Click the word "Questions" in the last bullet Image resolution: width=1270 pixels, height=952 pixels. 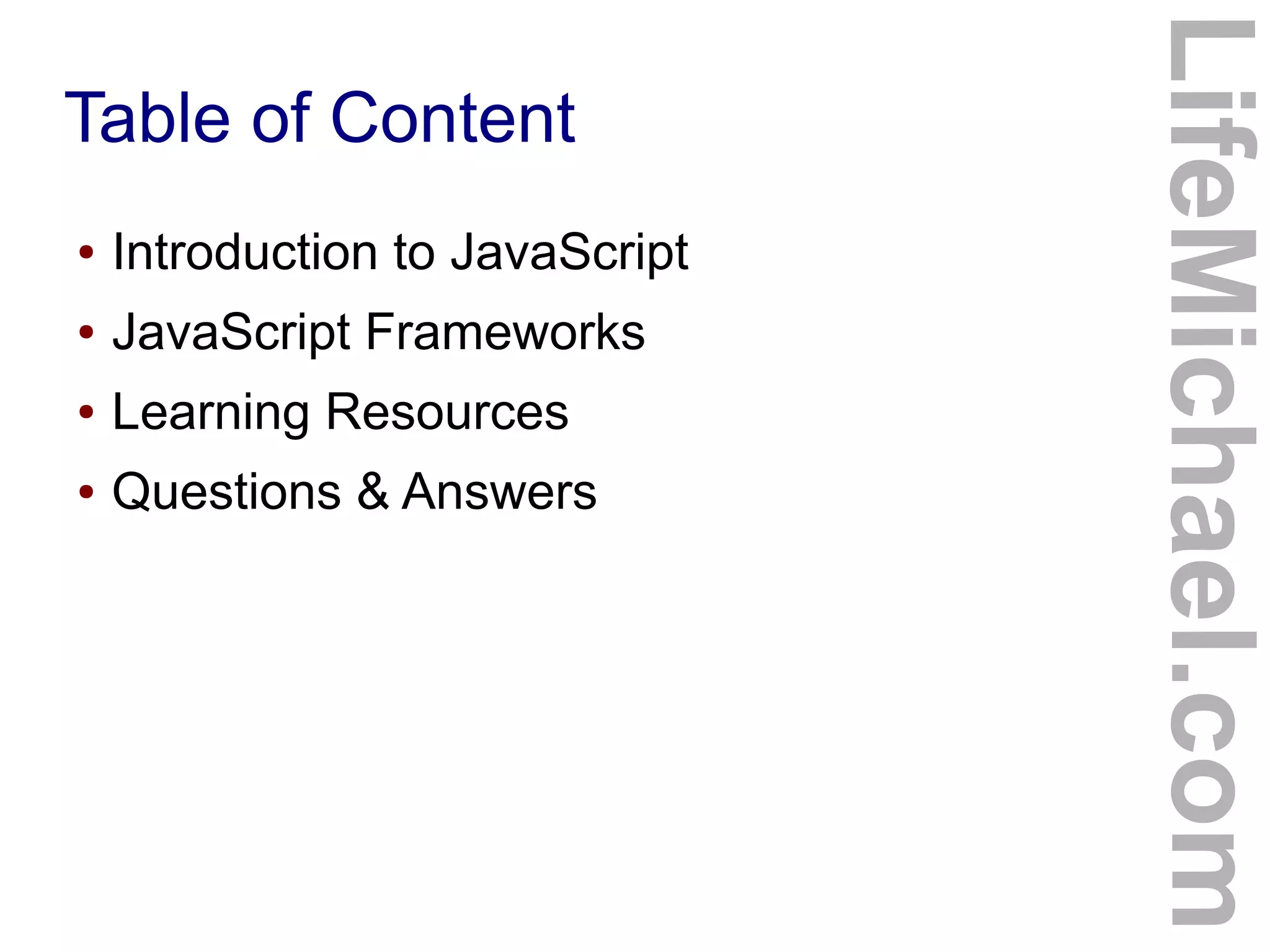point(226,492)
